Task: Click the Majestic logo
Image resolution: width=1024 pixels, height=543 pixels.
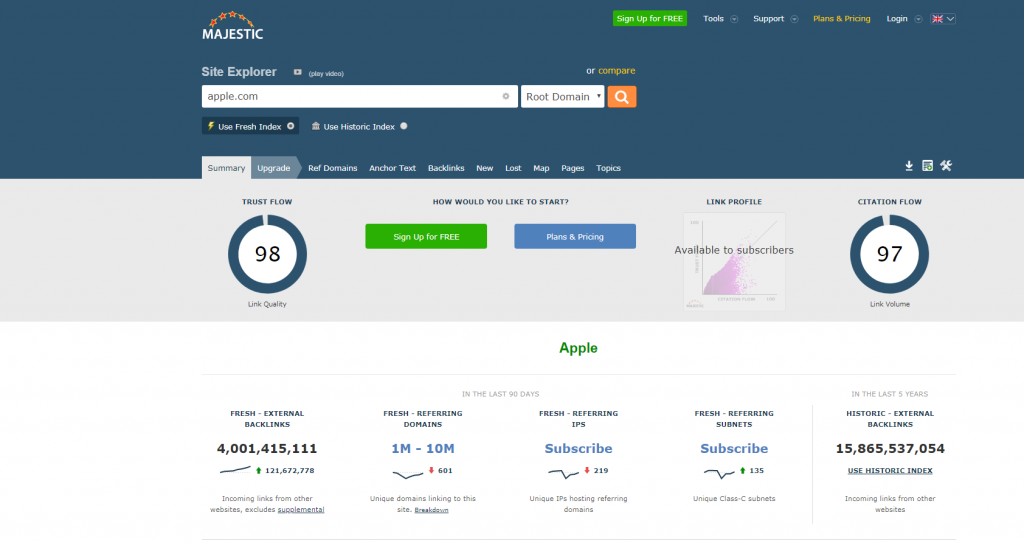Action: [x=232, y=26]
